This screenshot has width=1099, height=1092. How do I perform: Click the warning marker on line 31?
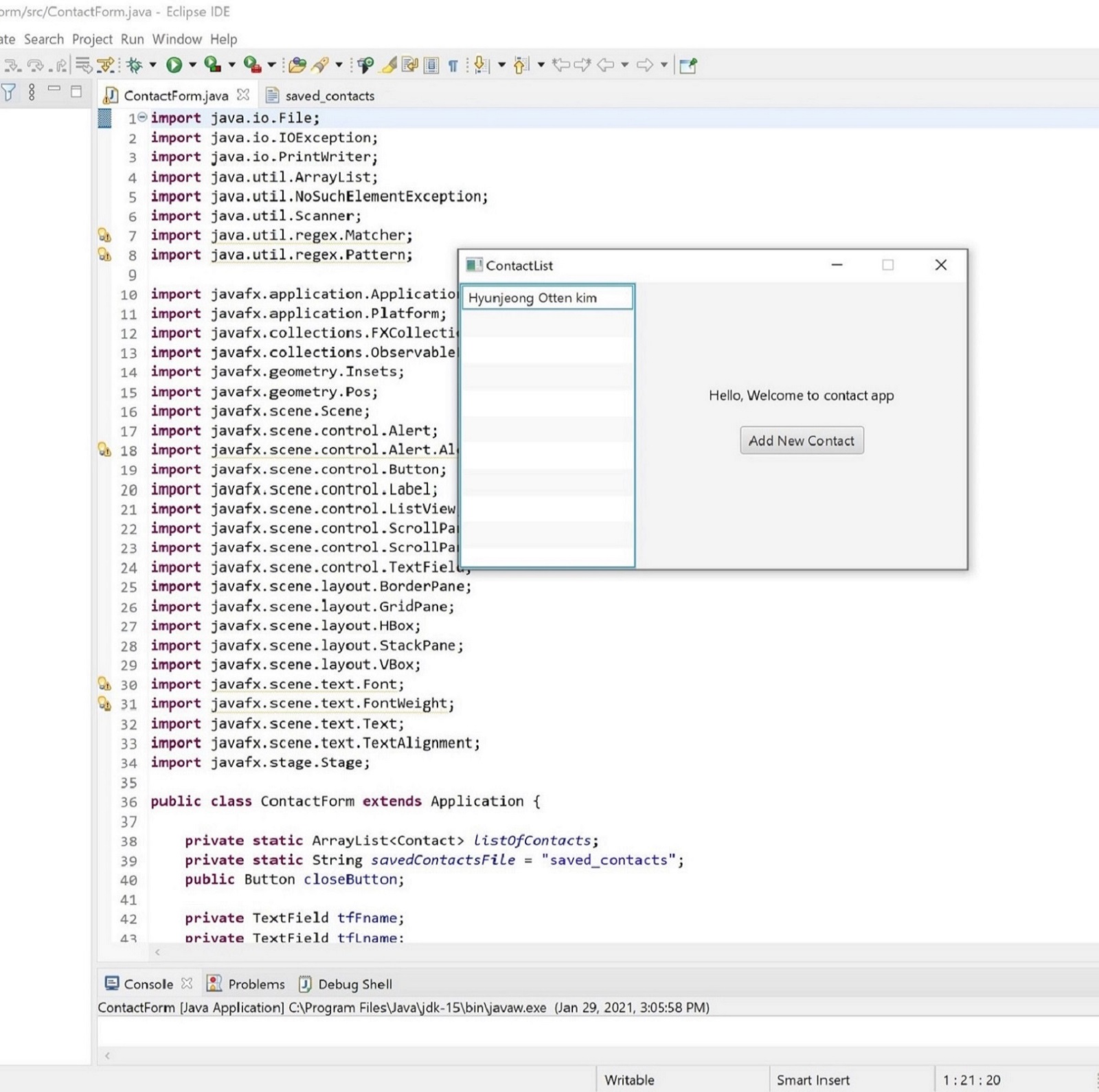[x=104, y=704]
